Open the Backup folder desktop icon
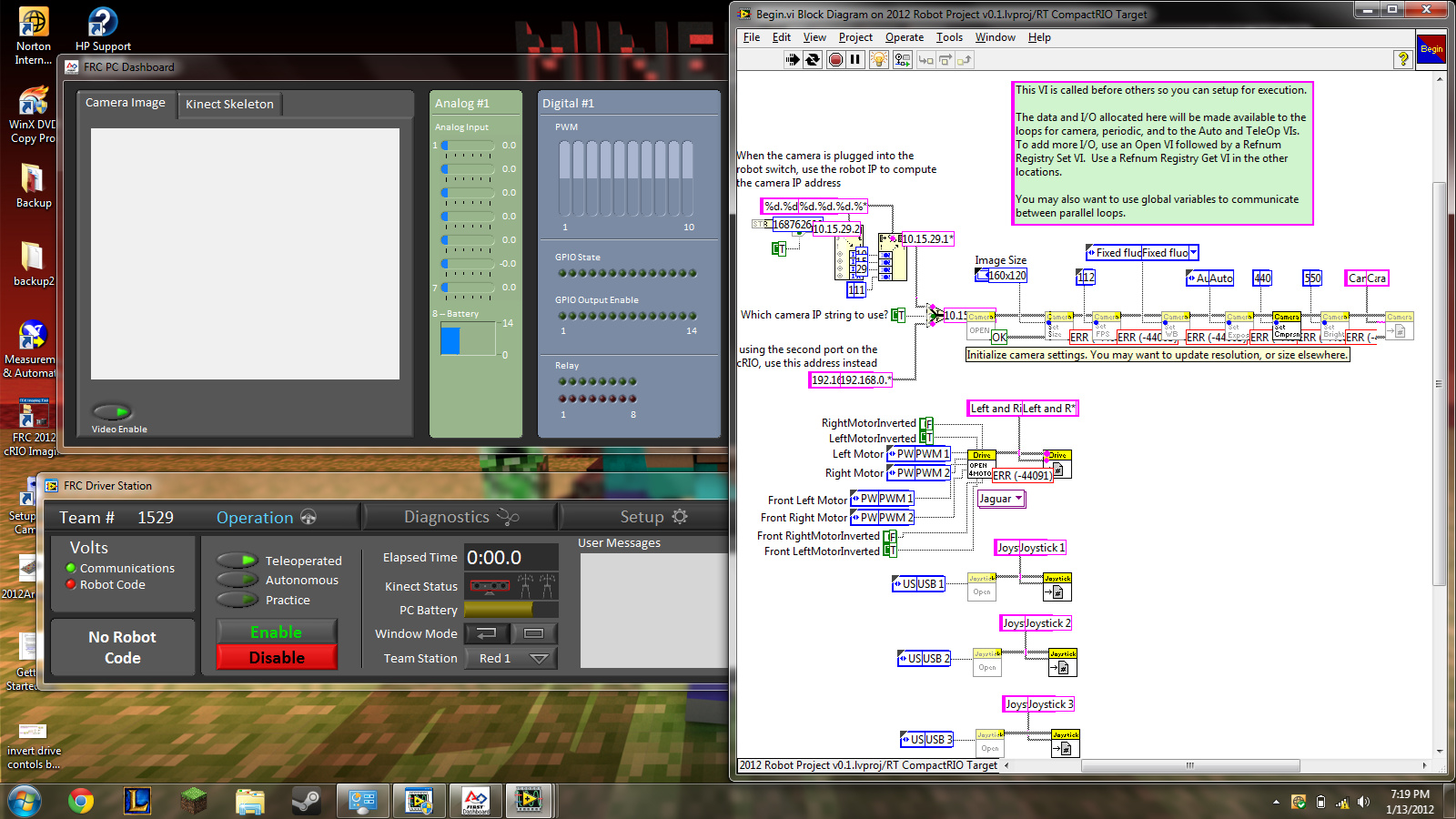The height and width of the screenshot is (819, 1456). click(x=34, y=185)
